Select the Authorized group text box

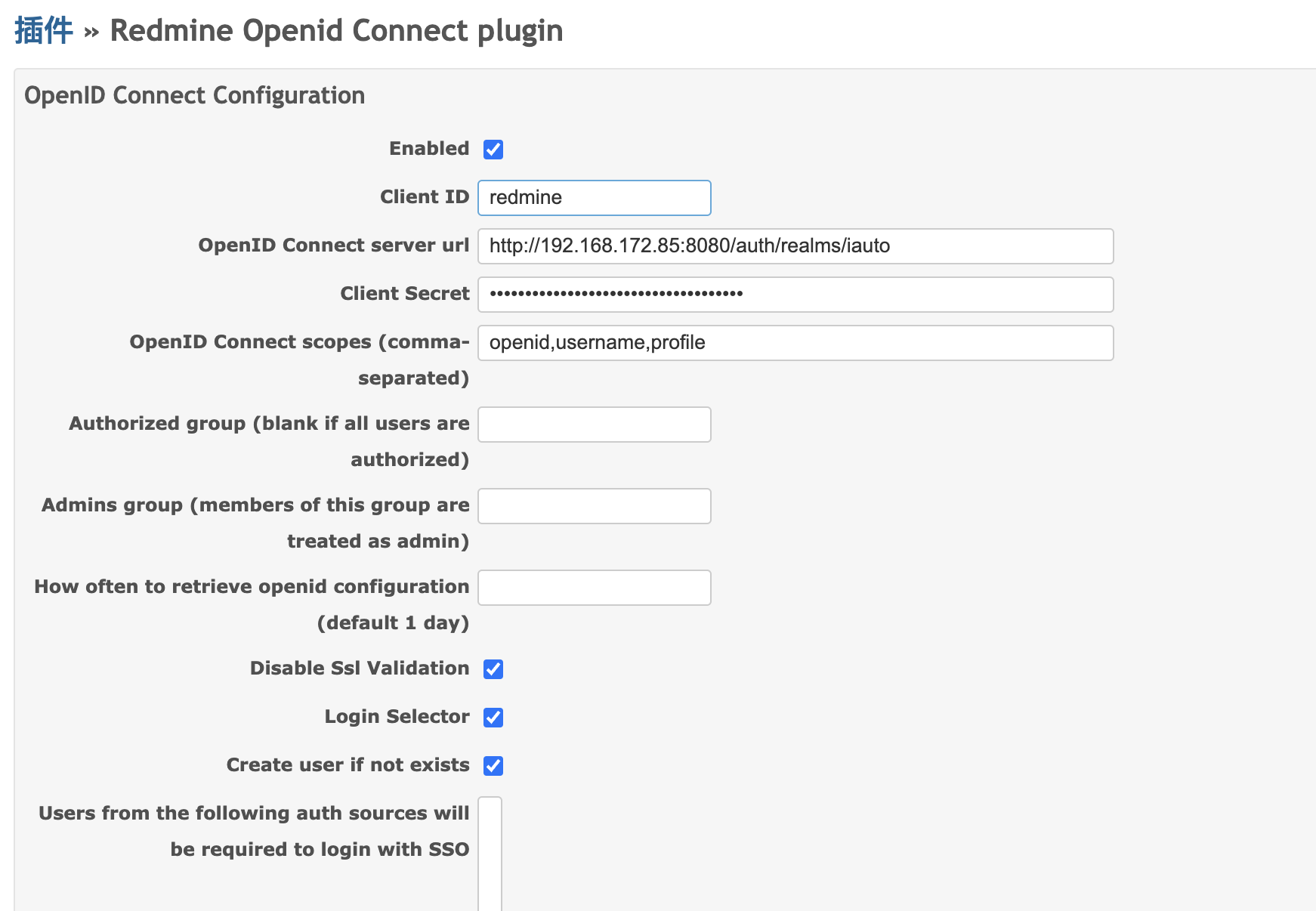[595, 425]
